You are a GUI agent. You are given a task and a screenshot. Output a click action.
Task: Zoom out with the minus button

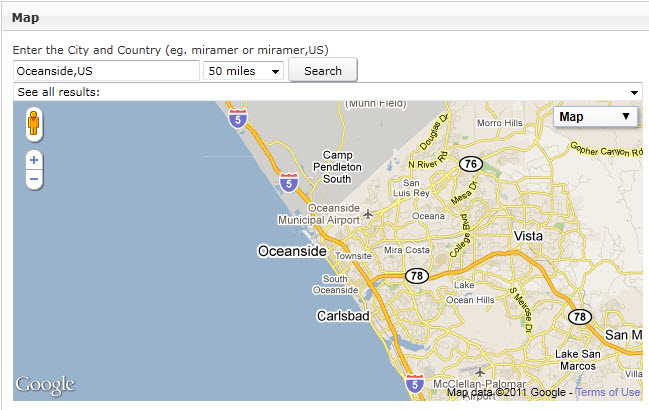pyautogui.click(x=34, y=179)
